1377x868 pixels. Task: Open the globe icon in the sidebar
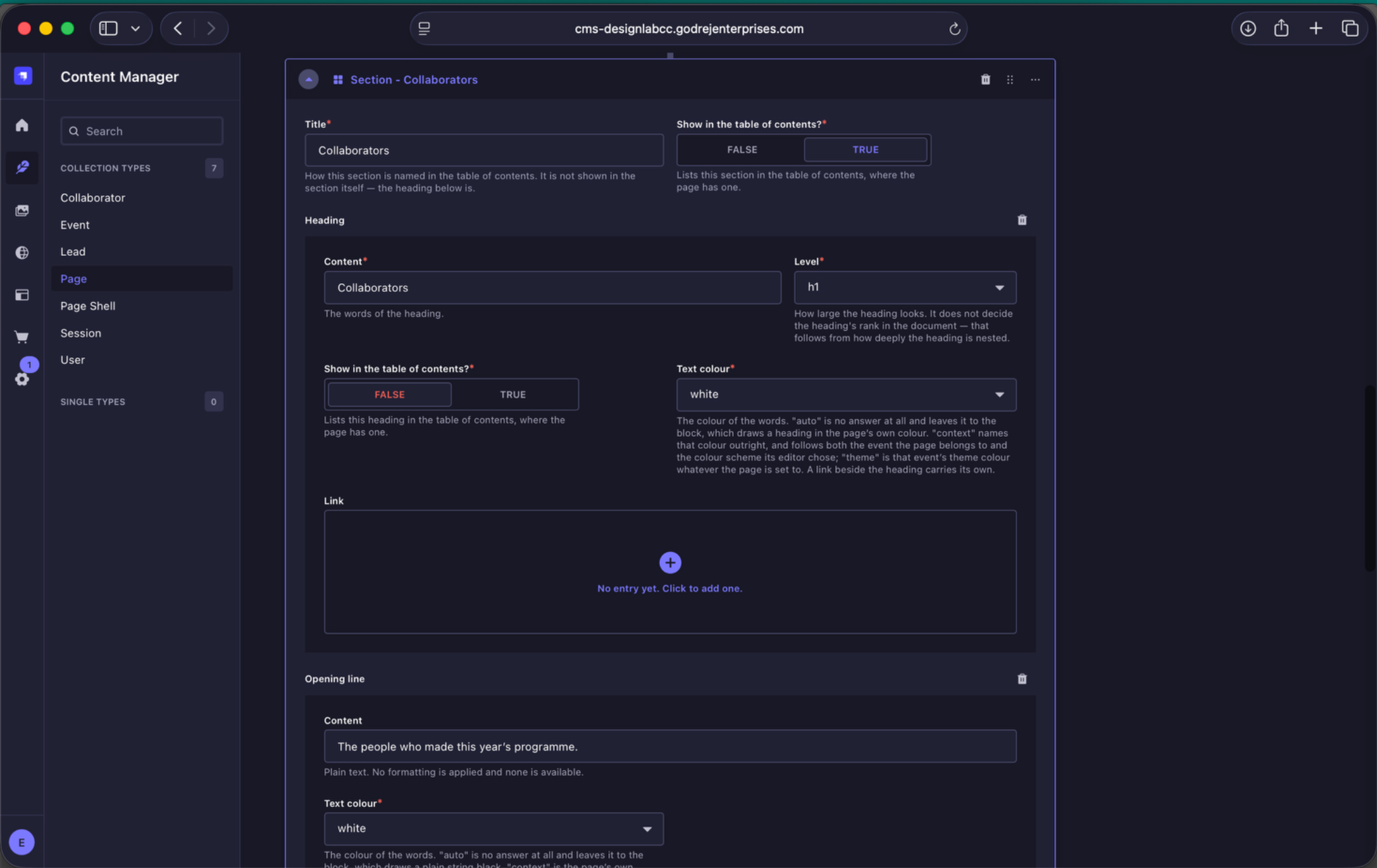22,252
